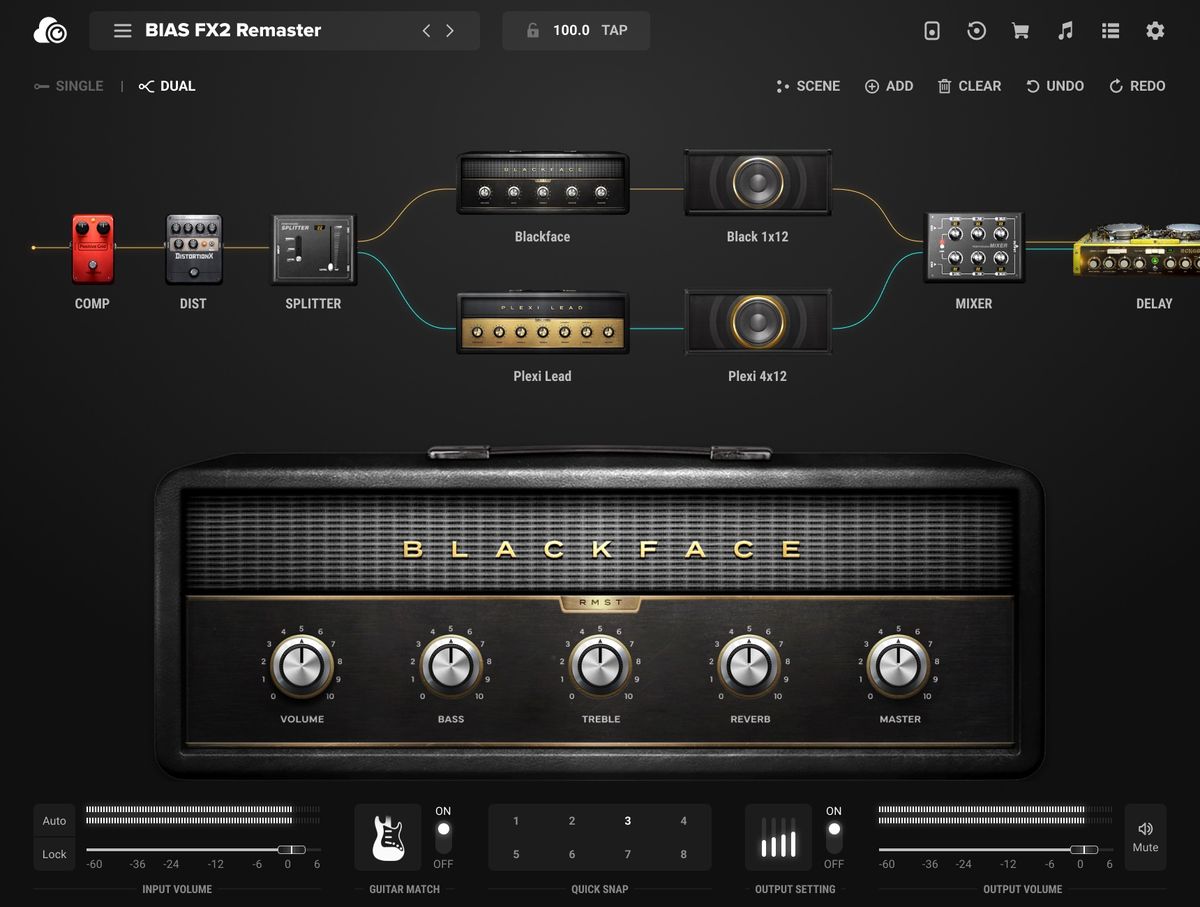
Task: Click the "Black 1x12" label
Action: 757,237
